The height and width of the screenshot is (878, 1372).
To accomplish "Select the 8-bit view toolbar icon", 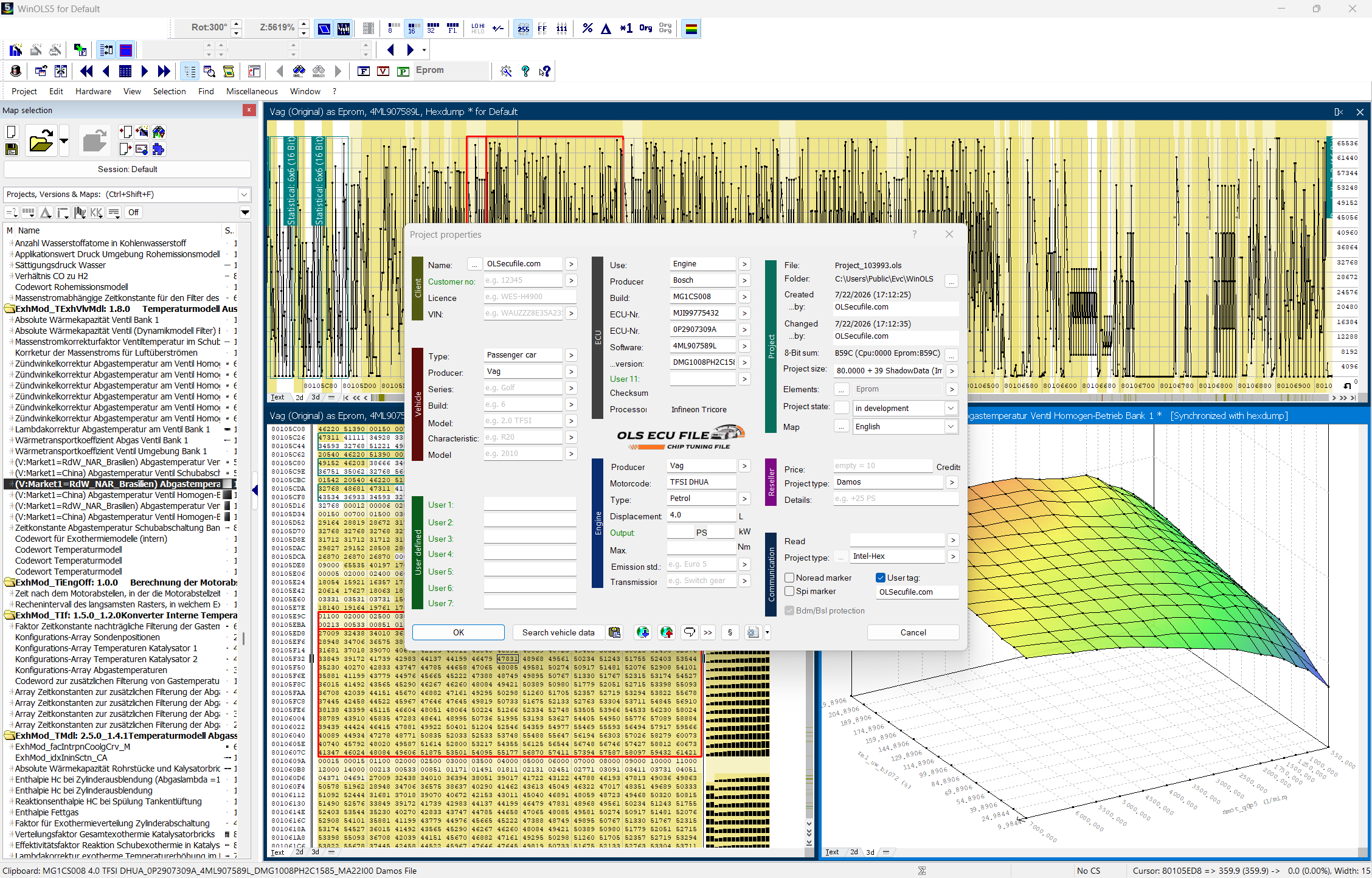I will (393, 29).
